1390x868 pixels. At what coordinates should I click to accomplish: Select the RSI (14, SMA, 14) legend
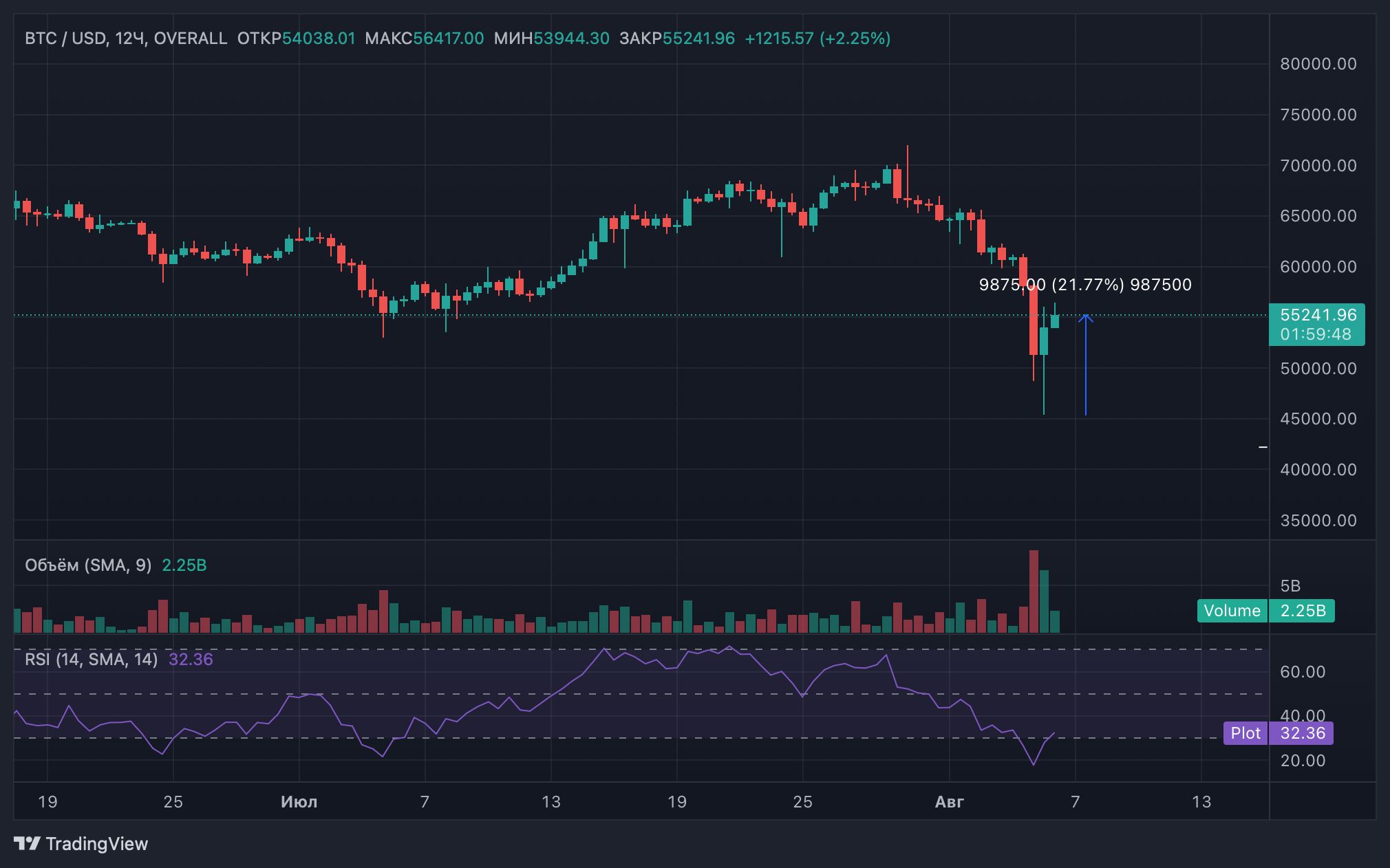(x=91, y=660)
